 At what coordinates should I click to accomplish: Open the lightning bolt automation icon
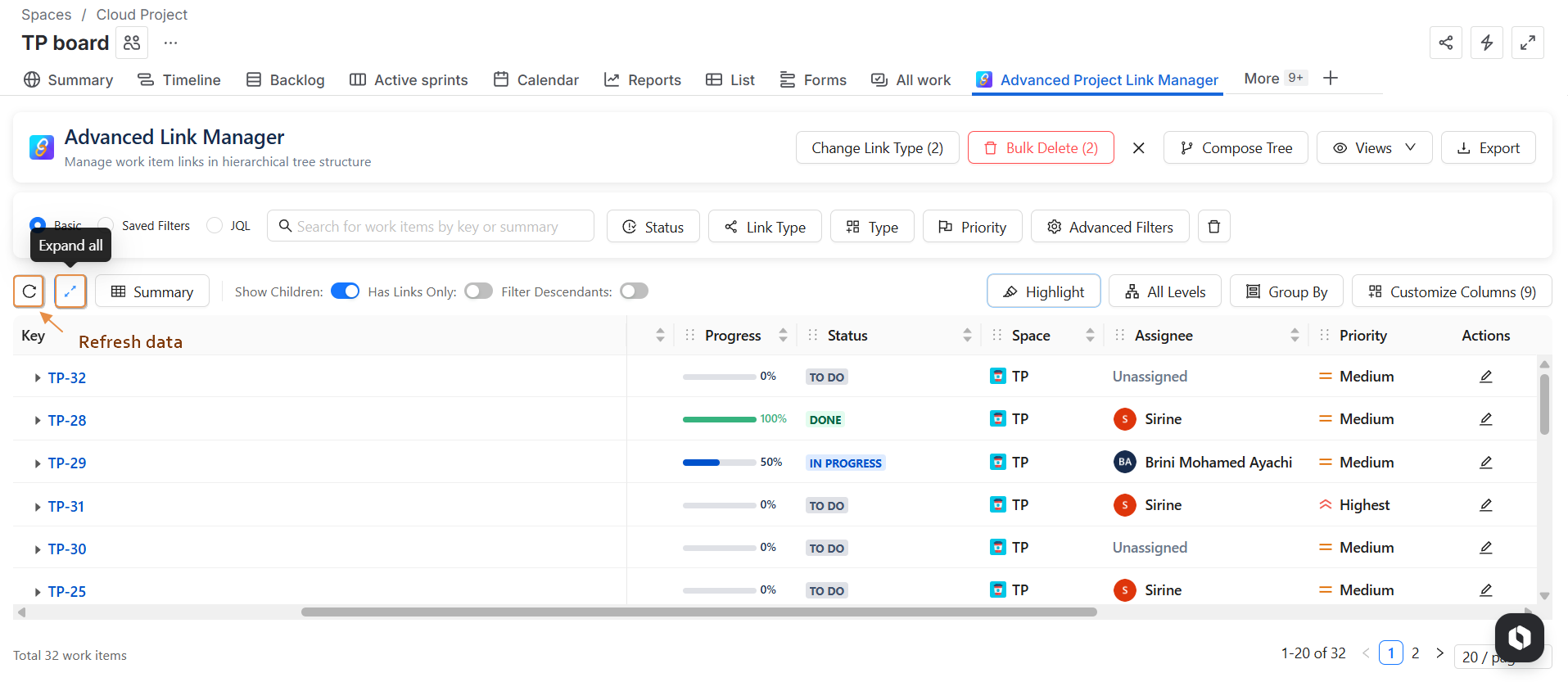coord(1486,43)
